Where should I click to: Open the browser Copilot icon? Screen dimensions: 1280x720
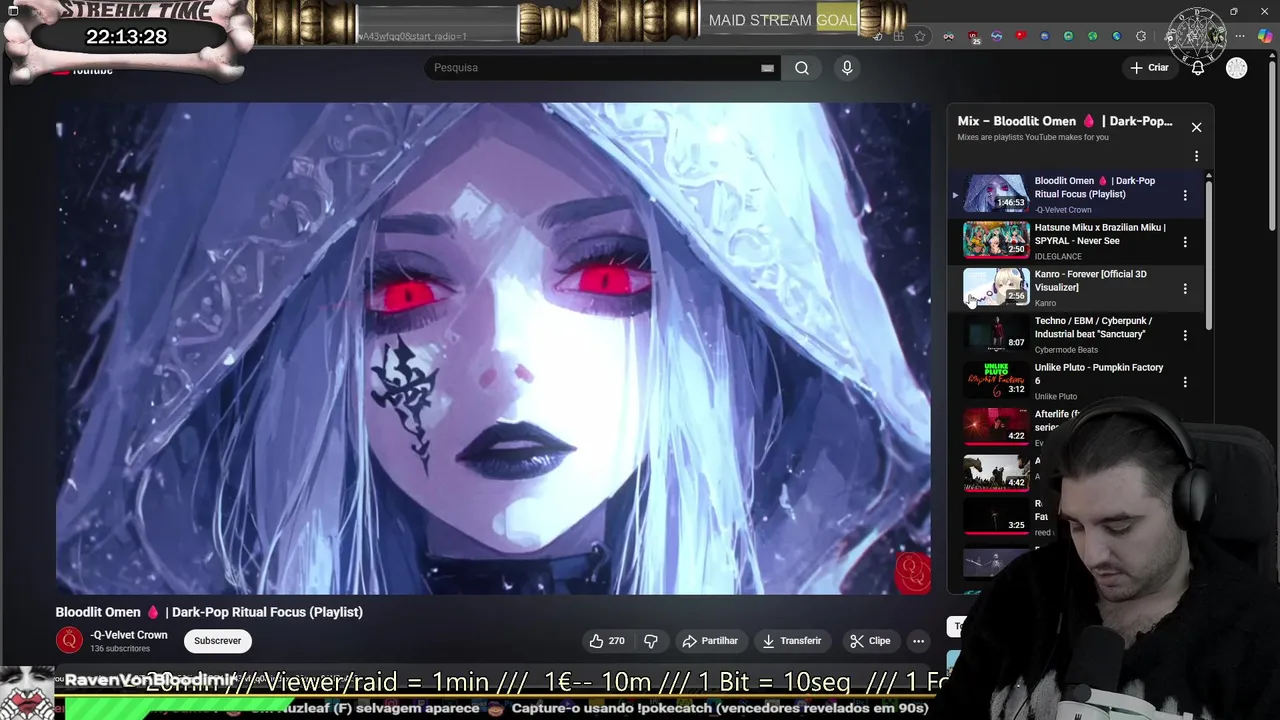(x=1266, y=36)
